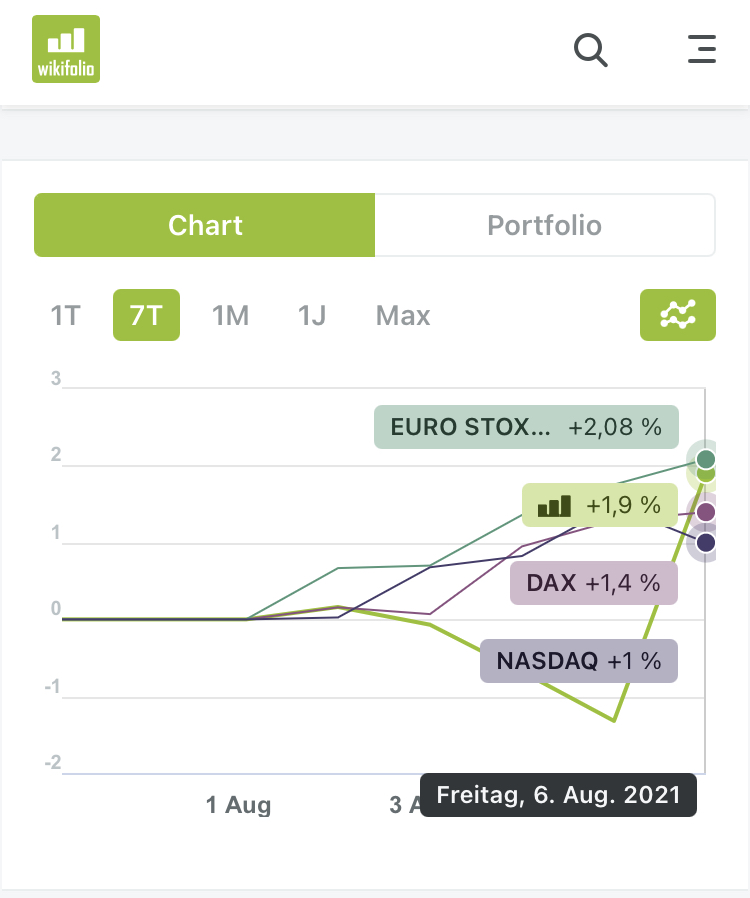This screenshot has width=750, height=898.
Task: Click the wikifolio logo icon
Action: click(x=66, y=49)
